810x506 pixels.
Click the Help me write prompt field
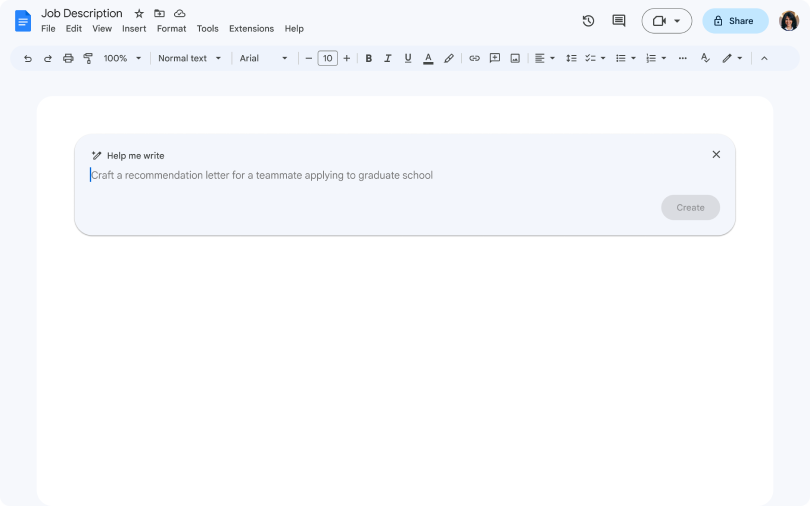click(x=380, y=175)
